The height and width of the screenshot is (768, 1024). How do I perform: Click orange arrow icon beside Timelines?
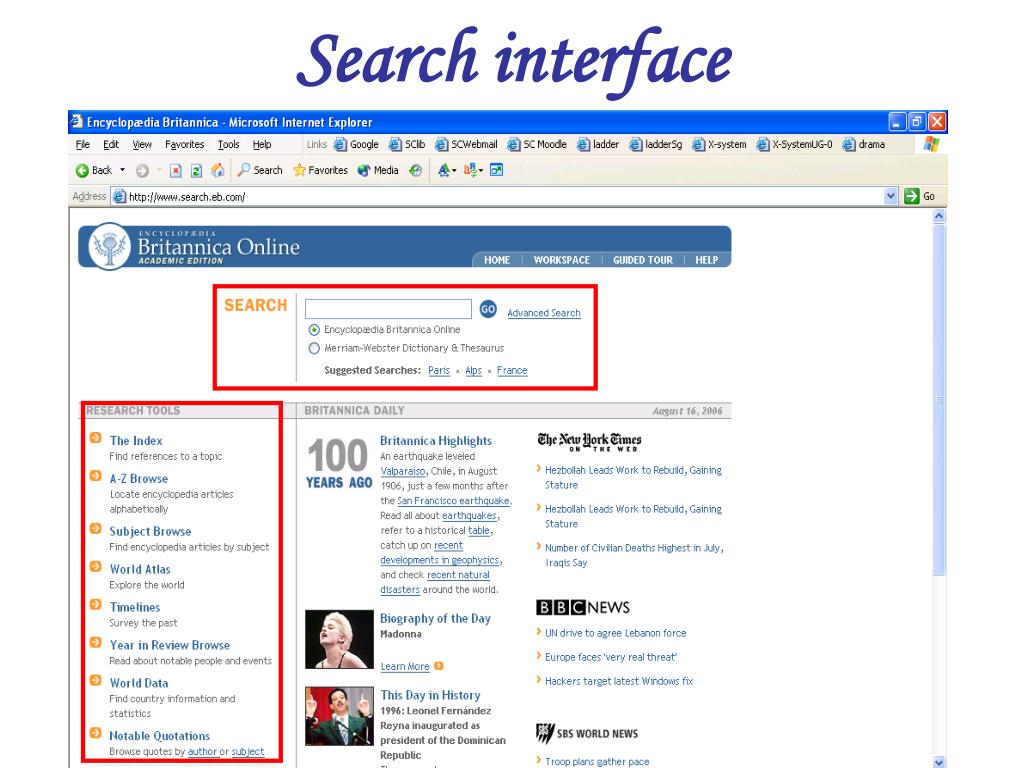click(95, 605)
